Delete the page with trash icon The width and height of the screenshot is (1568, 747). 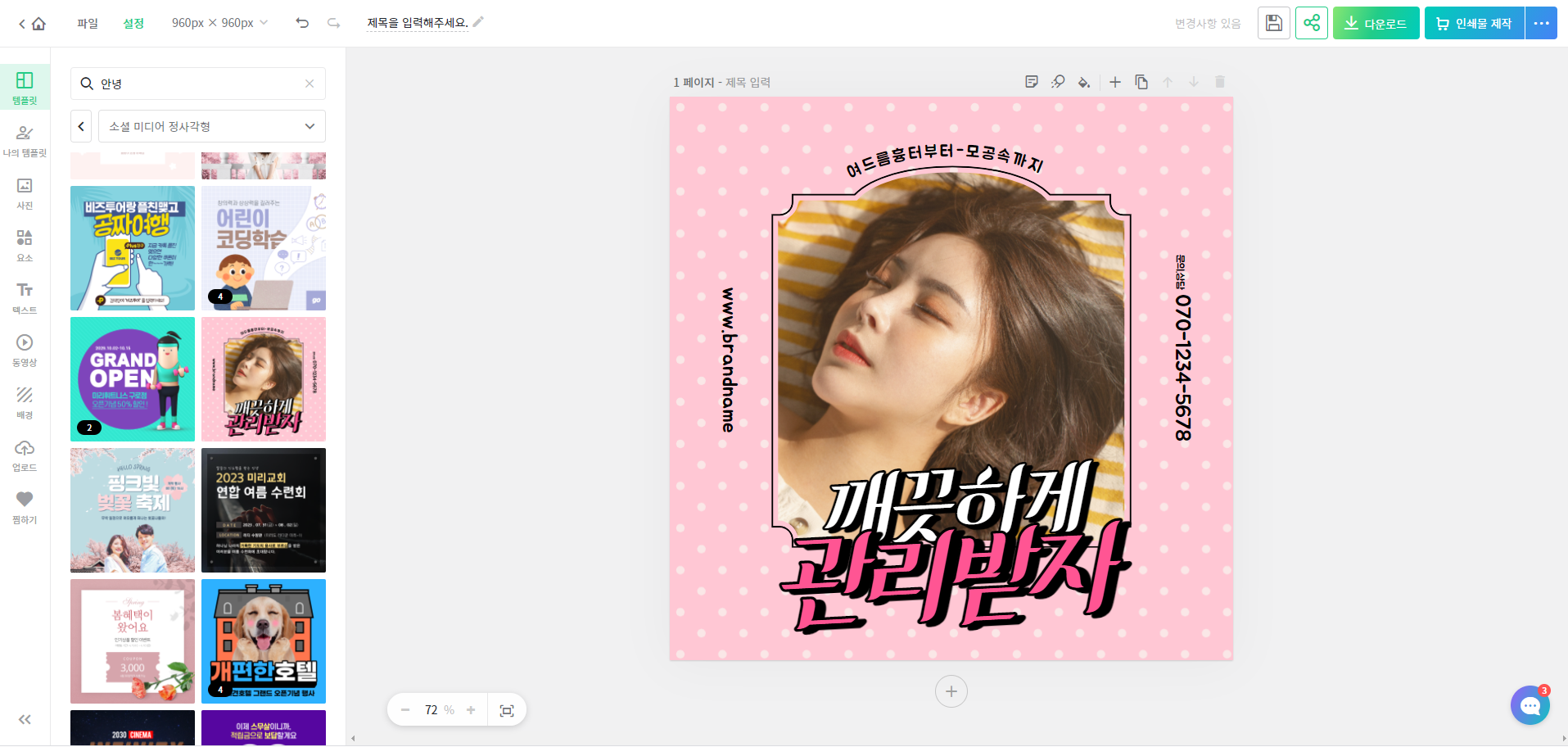(1220, 82)
